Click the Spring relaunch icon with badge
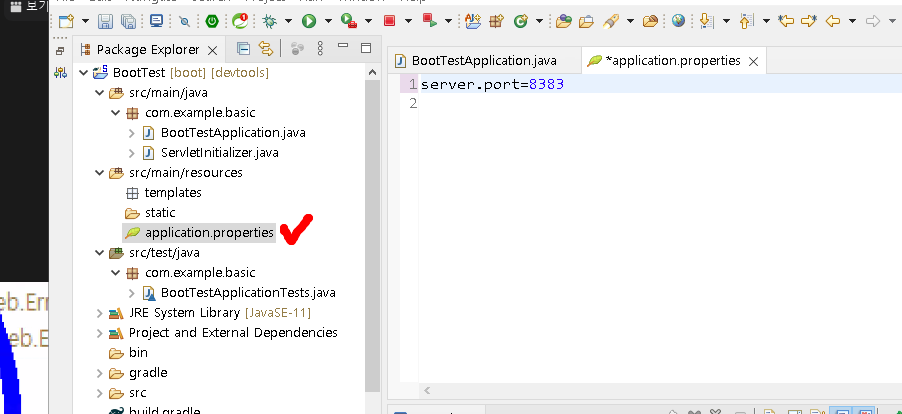The width and height of the screenshot is (902, 414). coord(240,21)
